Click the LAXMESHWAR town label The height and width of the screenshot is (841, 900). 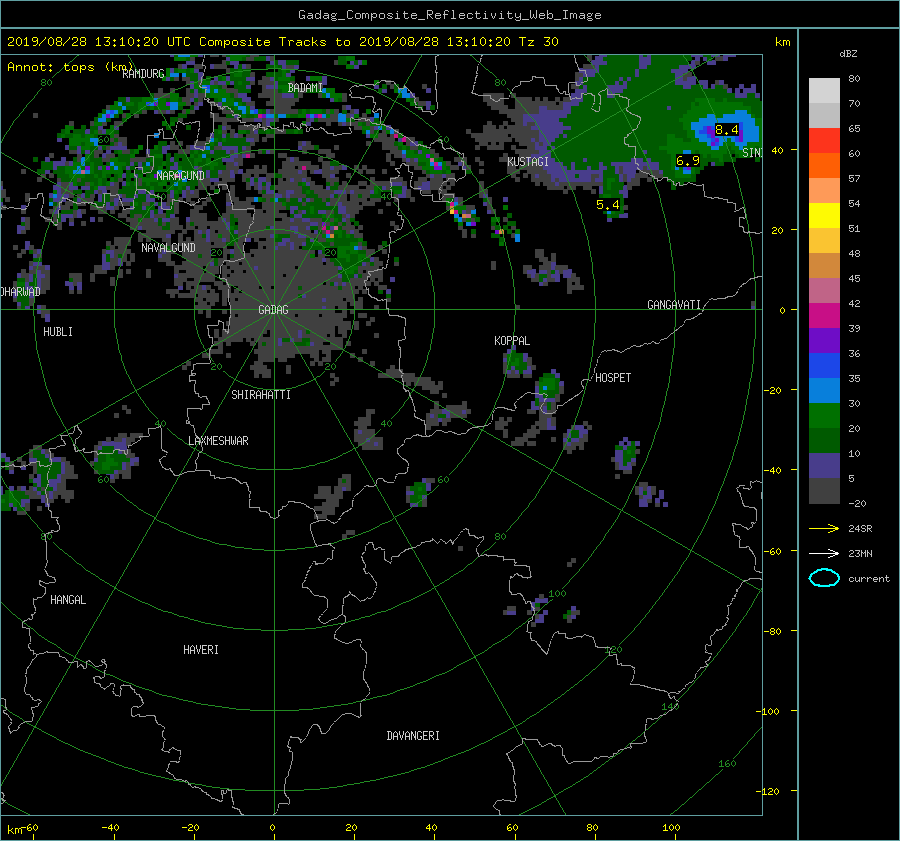coord(218,441)
